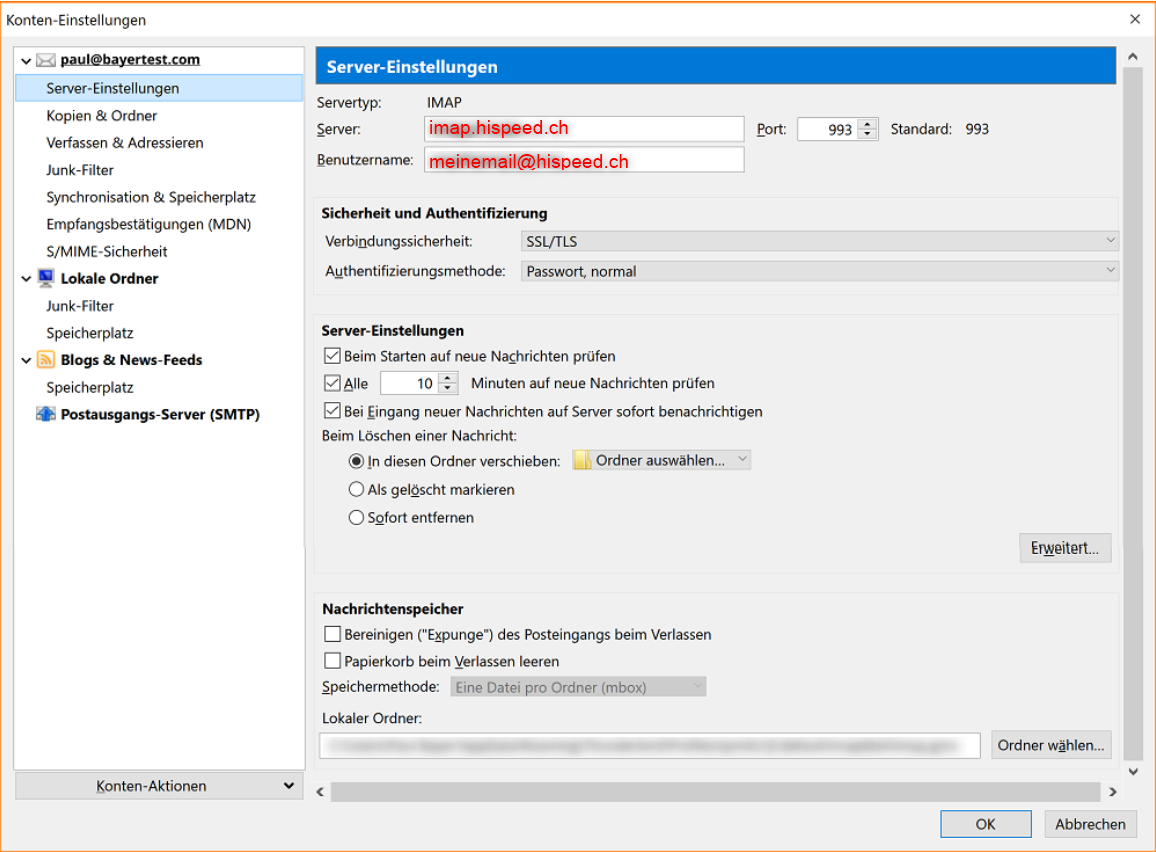Image resolution: width=1156 pixels, height=852 pixels.
Task: Open the Verbindungssicherheit dropdown
Action: [x=819, y=241]
